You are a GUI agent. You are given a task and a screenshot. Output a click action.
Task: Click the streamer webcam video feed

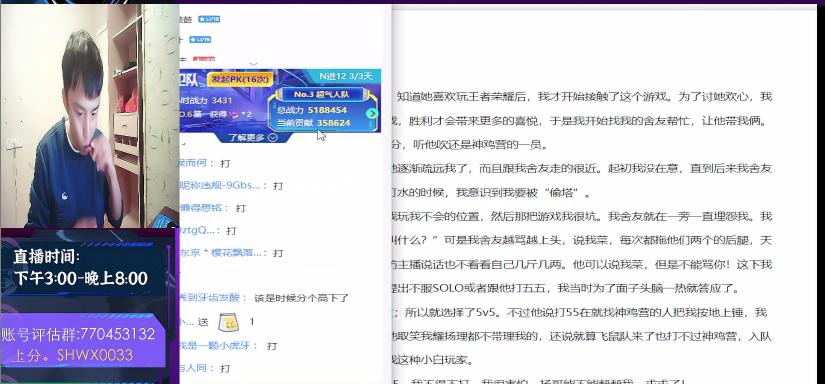coord(89,116)
